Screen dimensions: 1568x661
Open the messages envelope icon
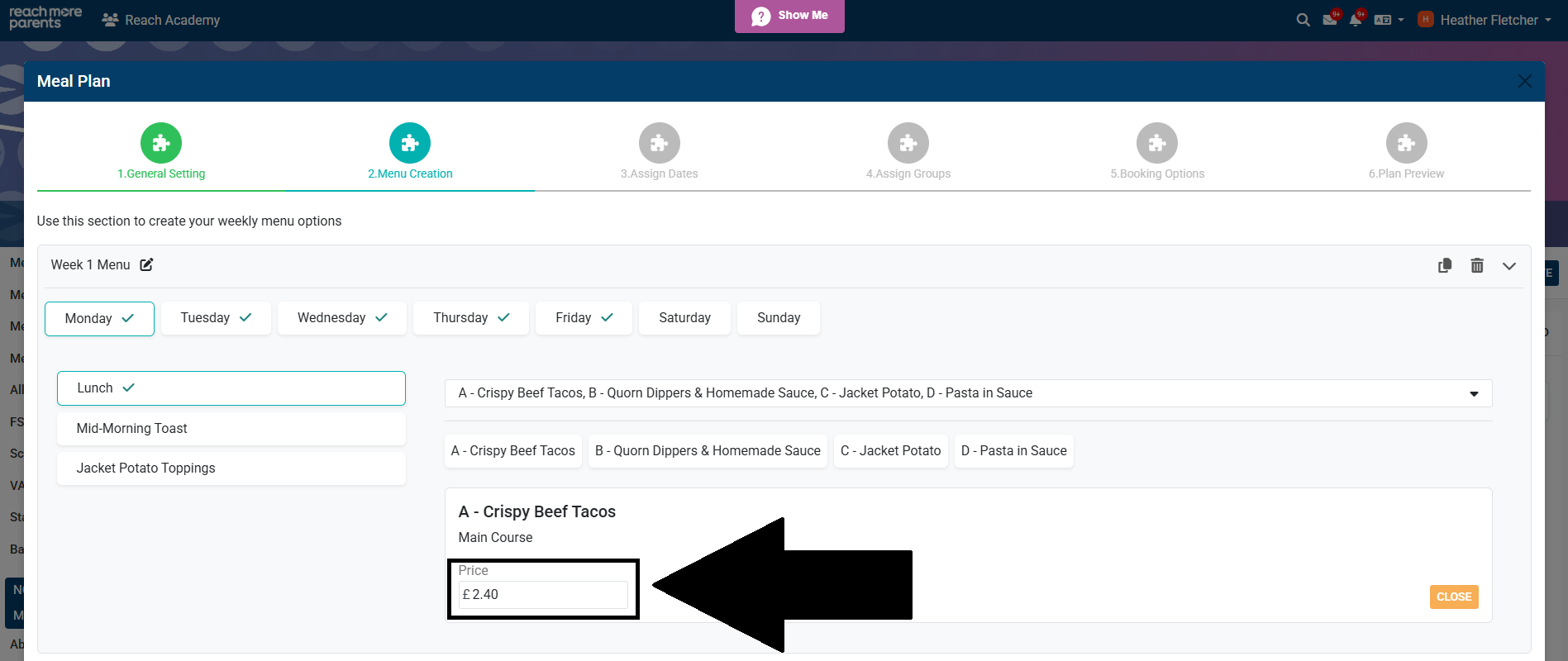[x=1329, y=20]
